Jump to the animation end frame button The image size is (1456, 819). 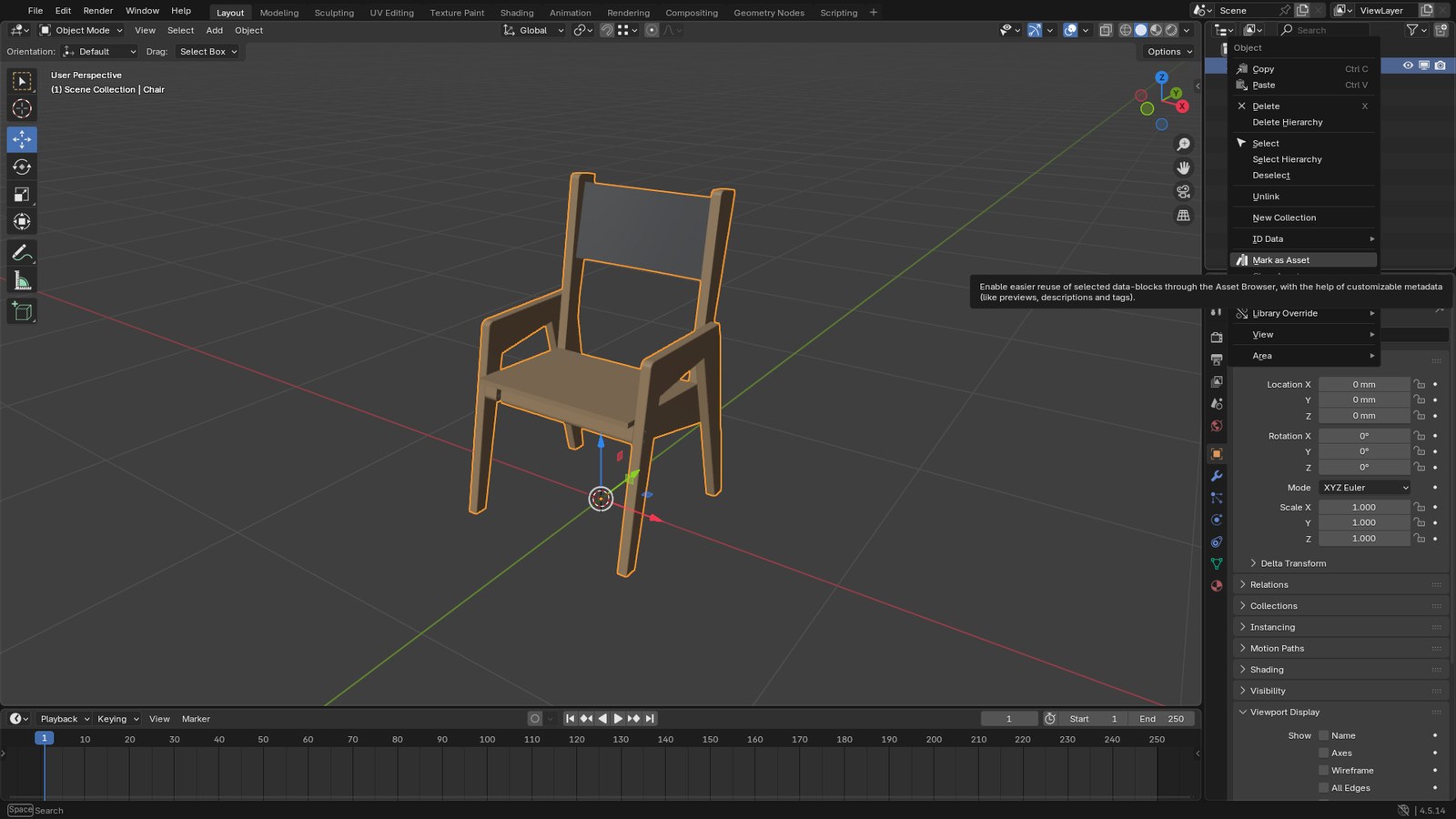click(650, 719)
